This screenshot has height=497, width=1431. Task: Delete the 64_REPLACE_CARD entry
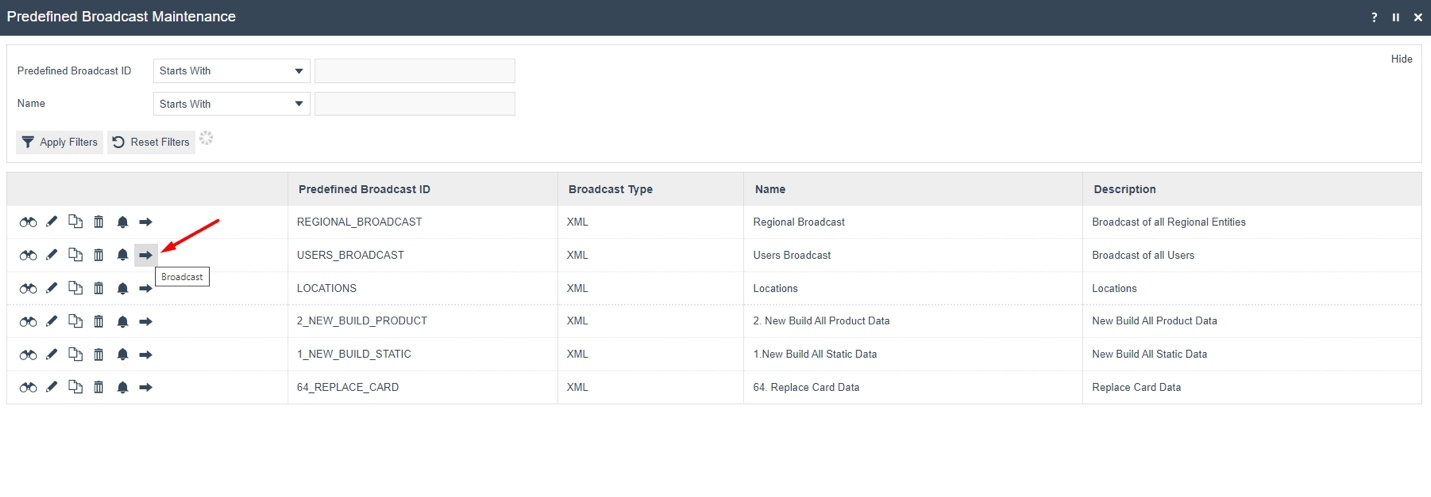(x=98, y=387)
